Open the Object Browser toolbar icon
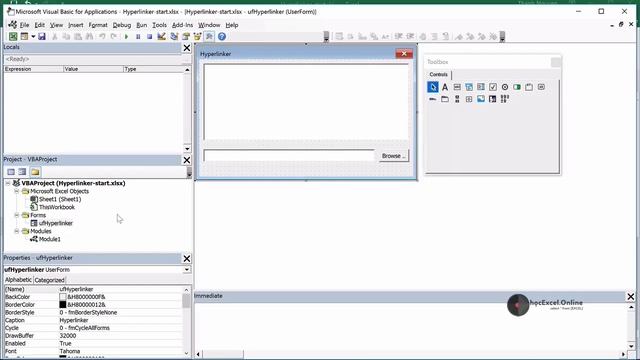The height and width of the screenshot is (360, 640). pyautogui.click(x=198, y=37)
